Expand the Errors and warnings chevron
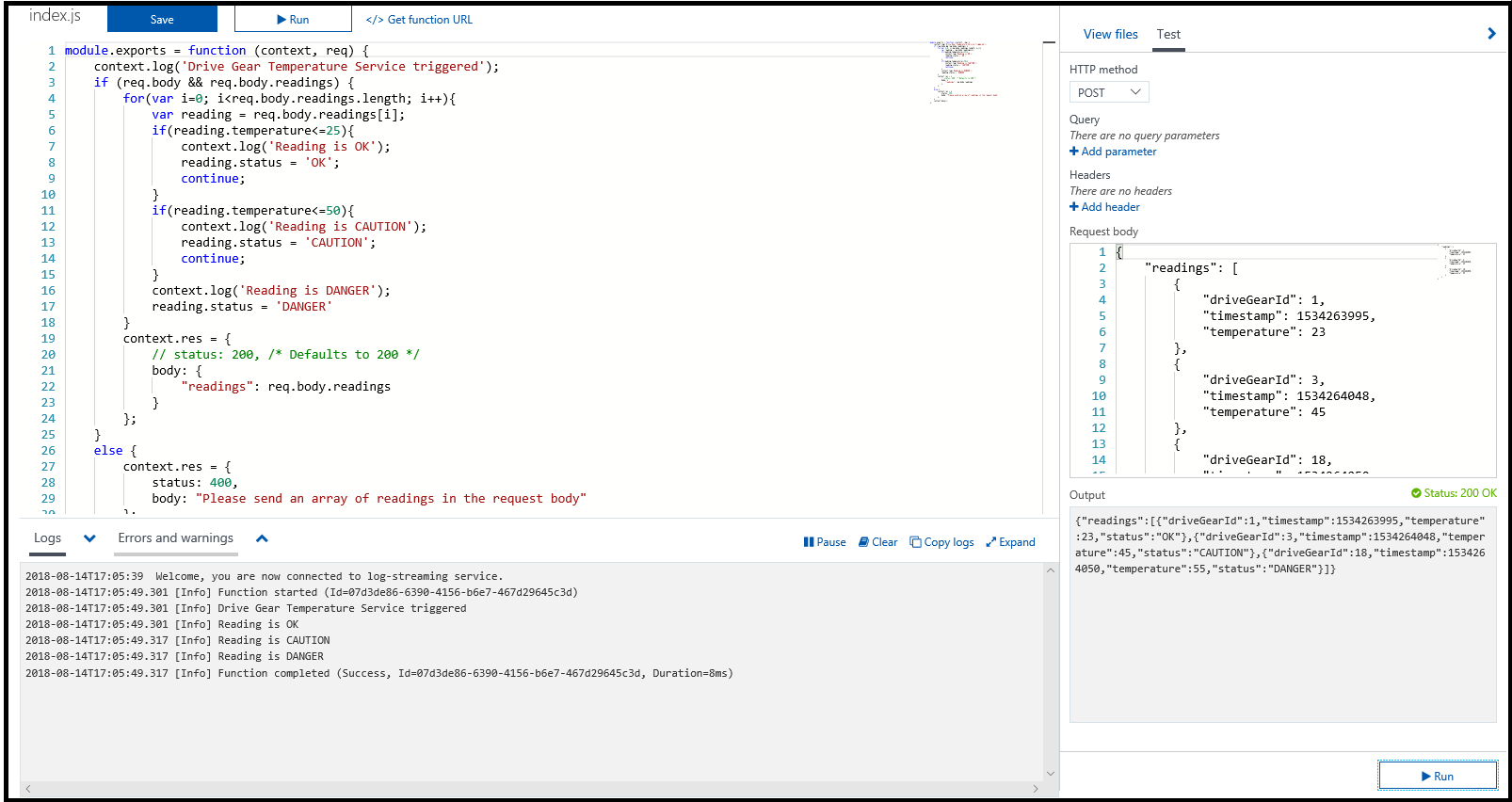This screenshot has height=802, width=1512. (x=262, y=538)
